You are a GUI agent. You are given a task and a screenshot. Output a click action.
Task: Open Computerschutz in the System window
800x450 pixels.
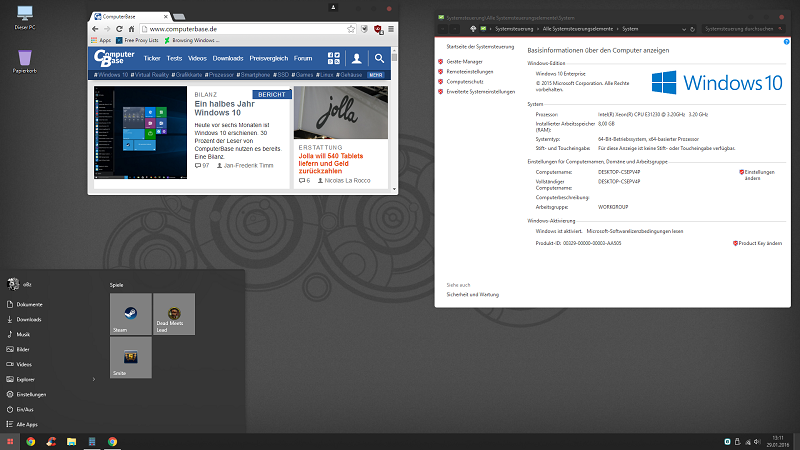[465, 82]
